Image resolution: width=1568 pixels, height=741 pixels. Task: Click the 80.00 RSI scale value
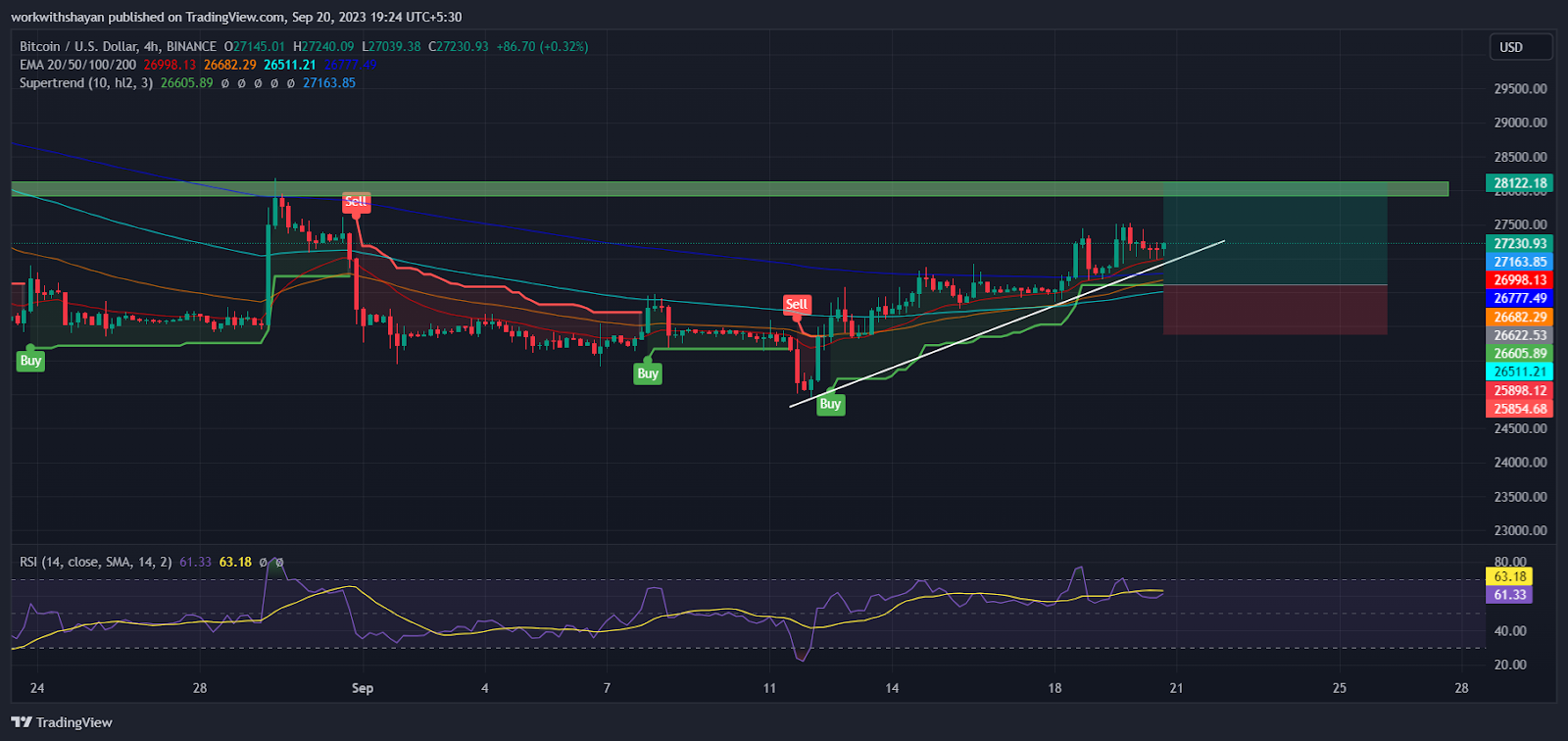[x=1510, y=563]
